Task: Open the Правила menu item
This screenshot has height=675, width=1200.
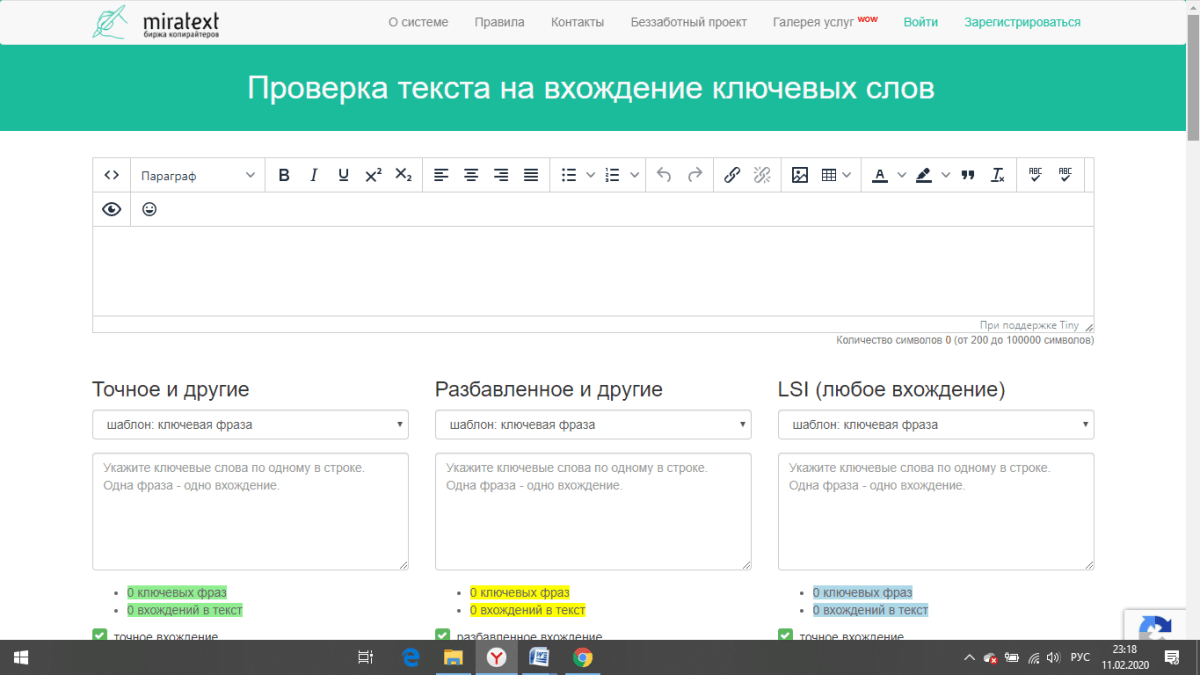Action: click(x=499, y=22)
